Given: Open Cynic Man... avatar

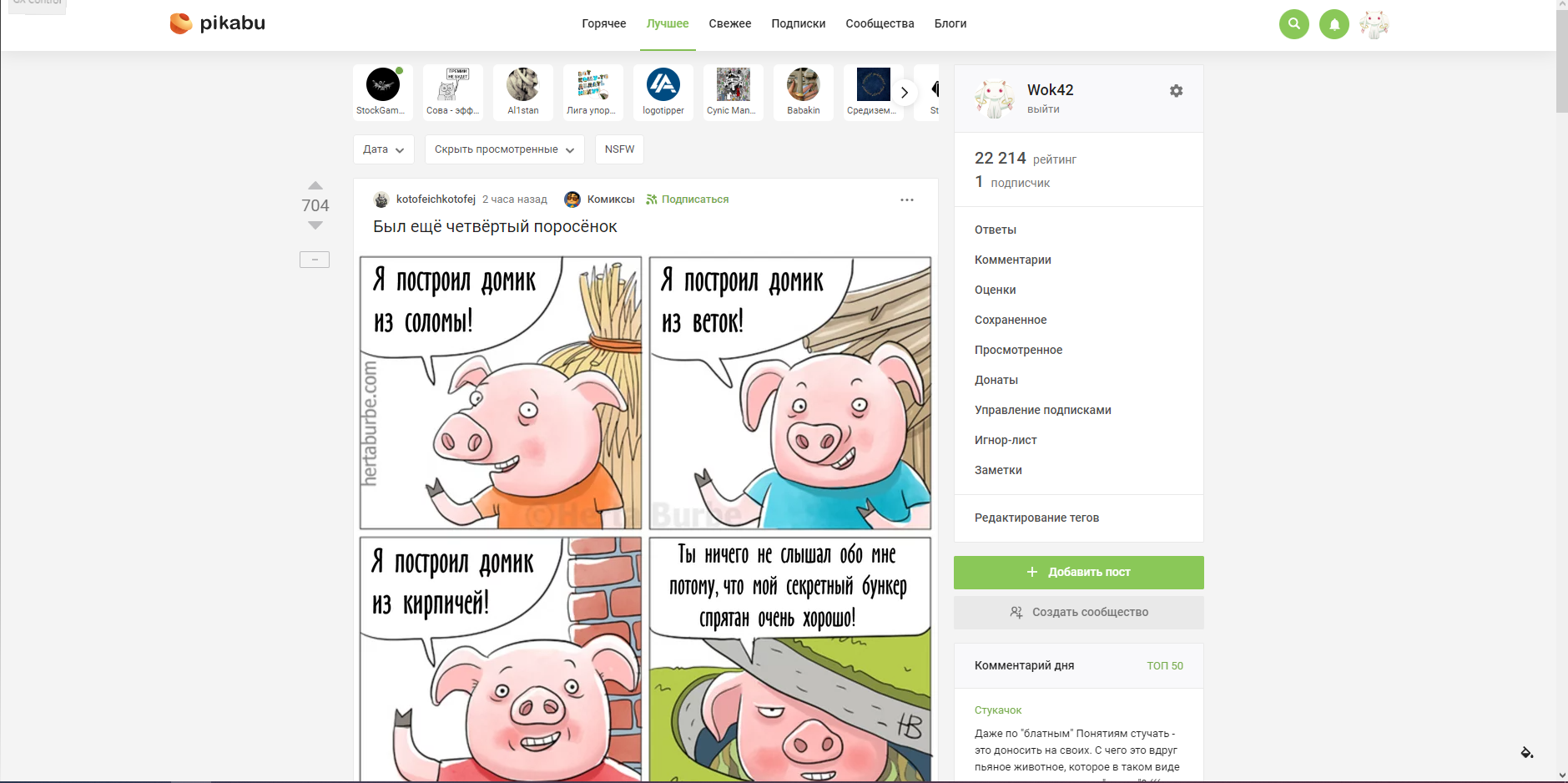Looking at the screenshot, I should pyautogui.click(x=734, y=84).
